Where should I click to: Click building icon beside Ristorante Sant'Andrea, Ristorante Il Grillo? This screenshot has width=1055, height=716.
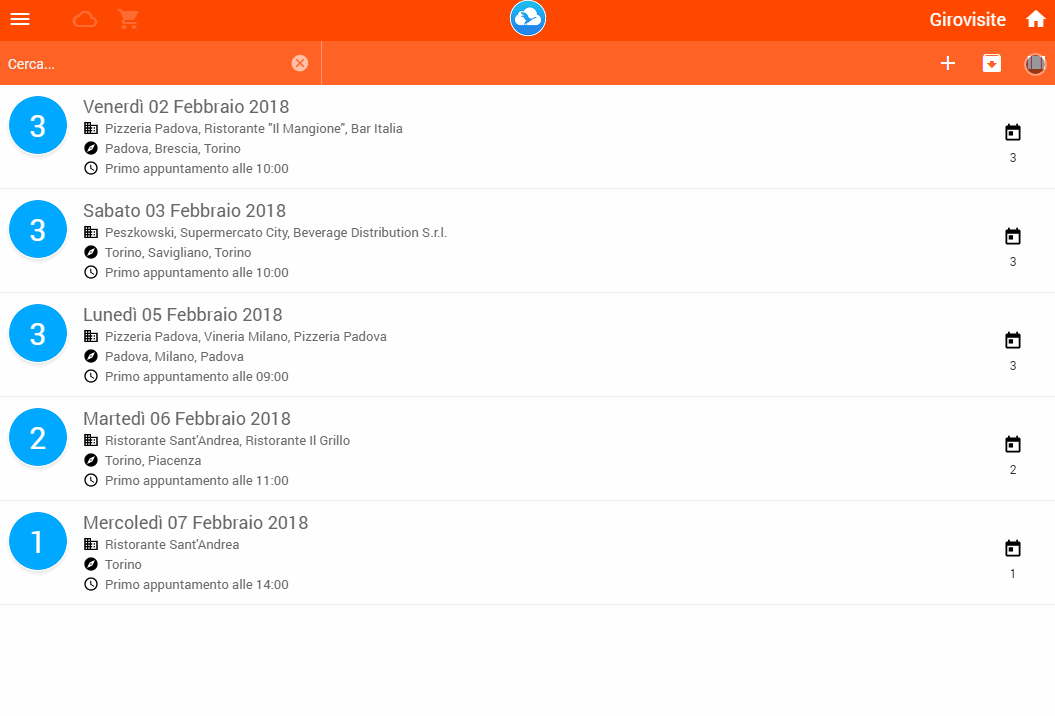(x=91, y=440)
